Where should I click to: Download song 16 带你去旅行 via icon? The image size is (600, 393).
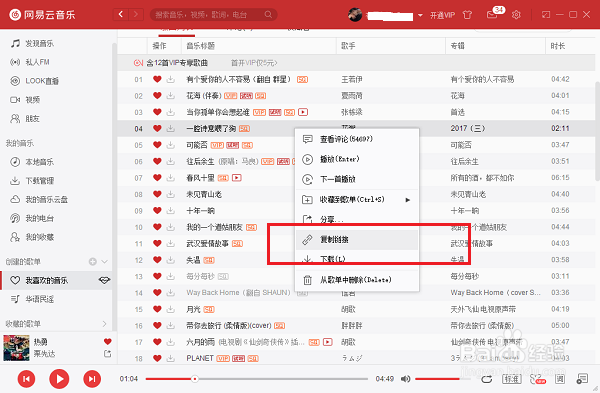point(171,326)
